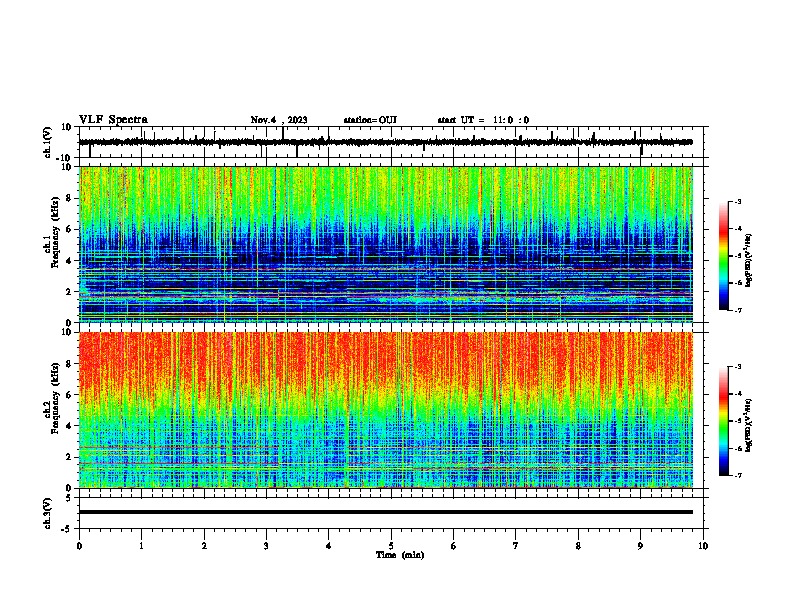Screen dimensions: 792x612
Task: Click the ch.1 spectrogram plot area
Action: [x=386, y=244]
